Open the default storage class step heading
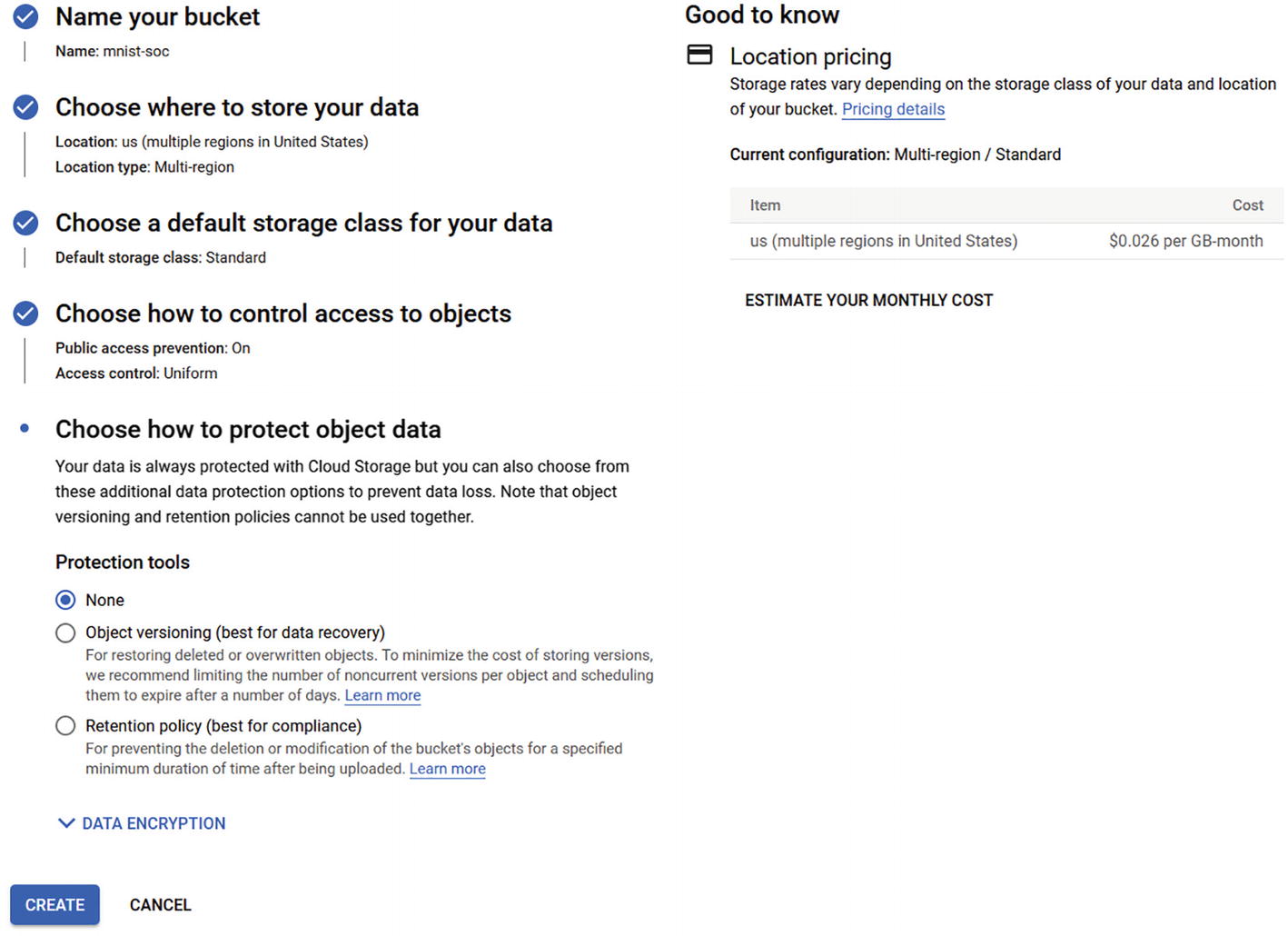 [x=303, y=223]
